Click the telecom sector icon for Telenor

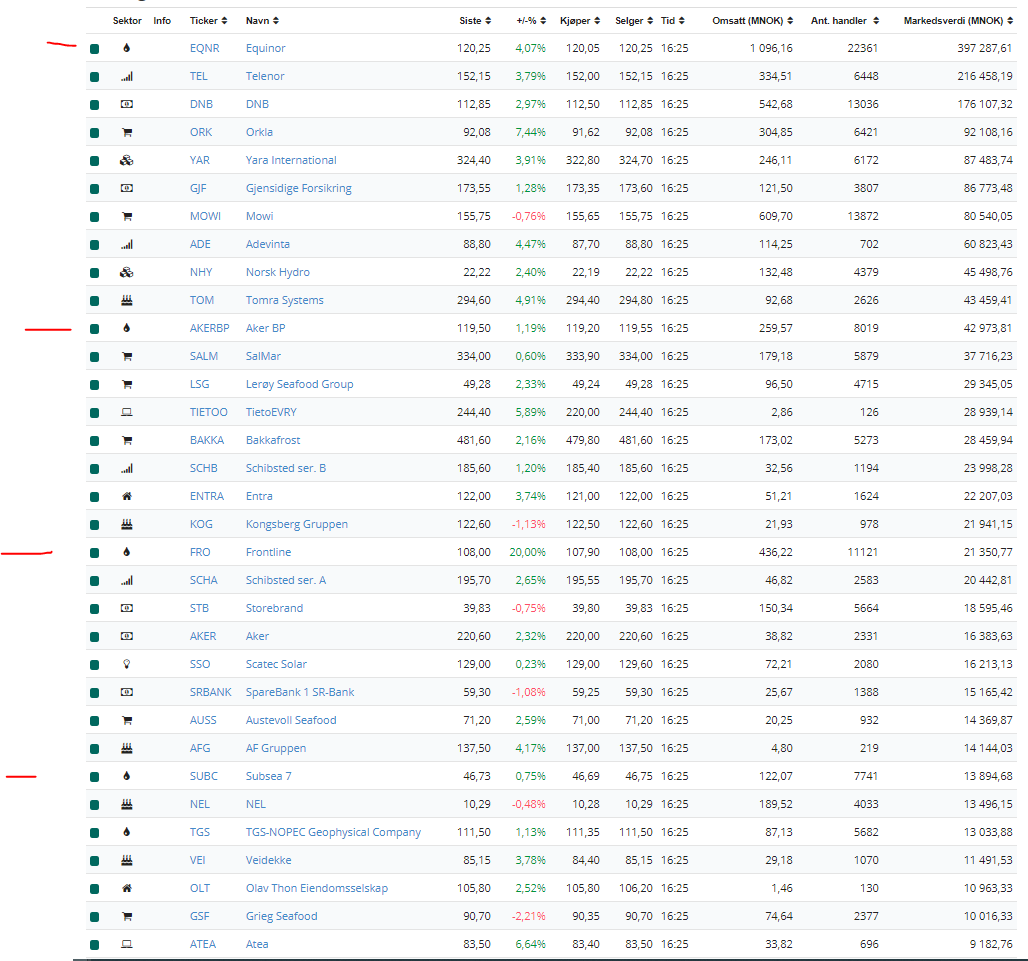tap(127, 76)
